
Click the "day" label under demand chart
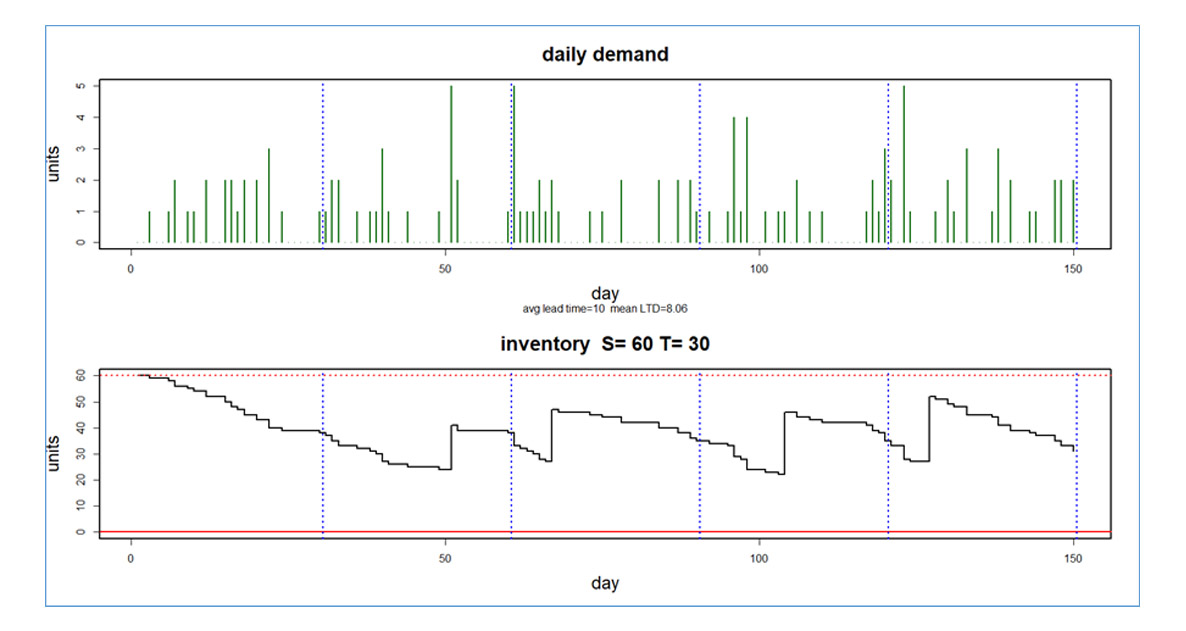(x=605, y=294)
